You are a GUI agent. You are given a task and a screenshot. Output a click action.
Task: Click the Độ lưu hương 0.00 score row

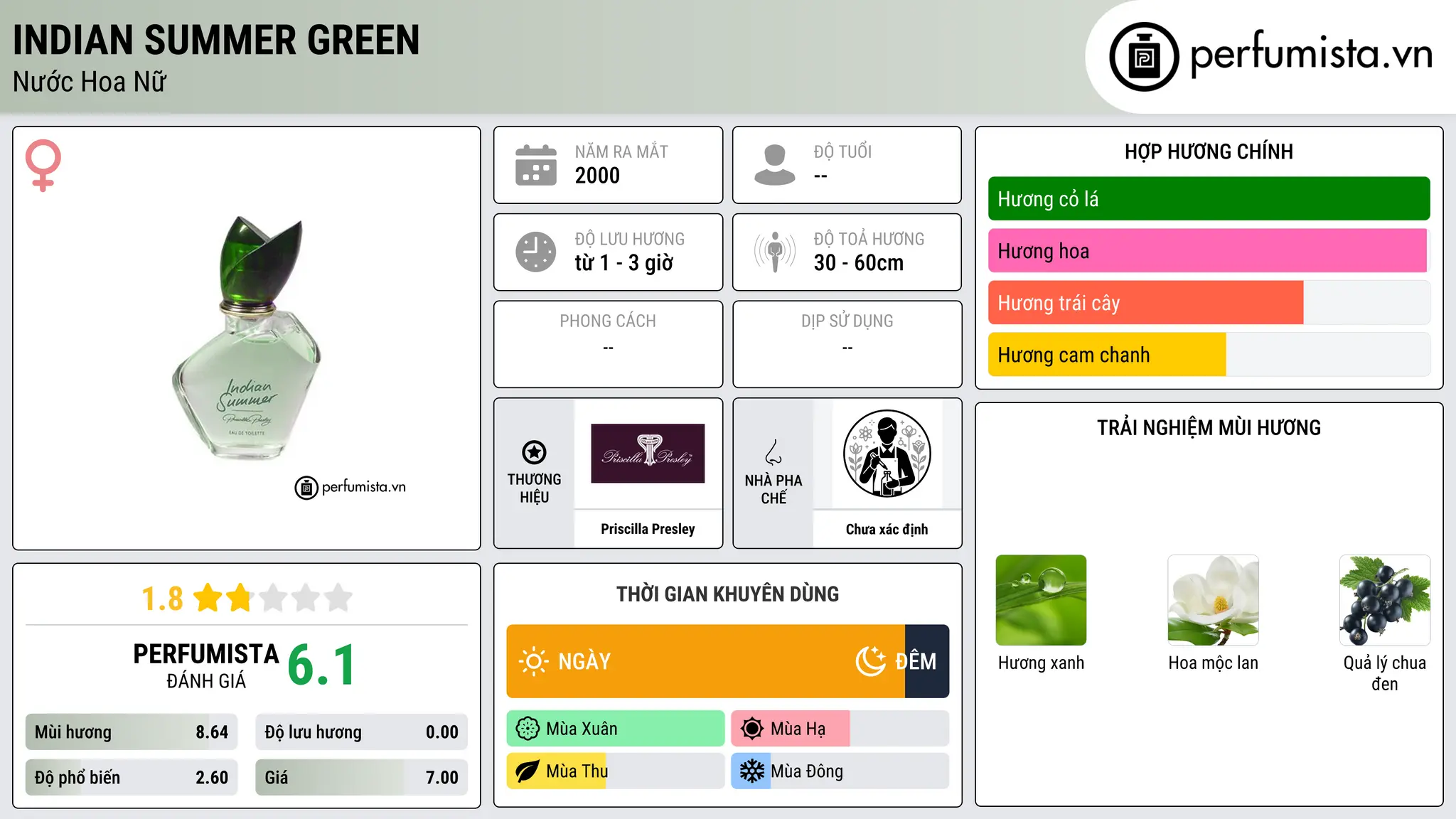tap(361, 732)
